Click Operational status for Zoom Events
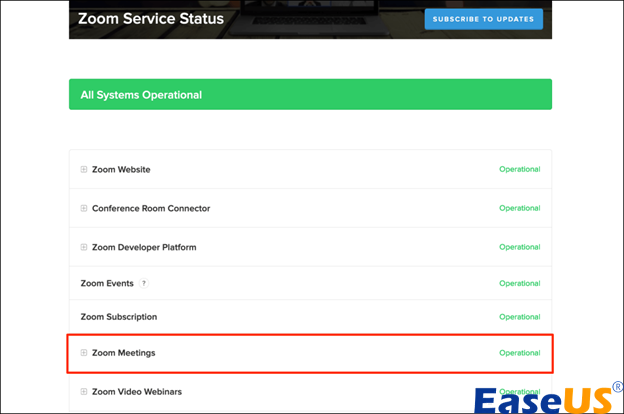 coord(520,283)
